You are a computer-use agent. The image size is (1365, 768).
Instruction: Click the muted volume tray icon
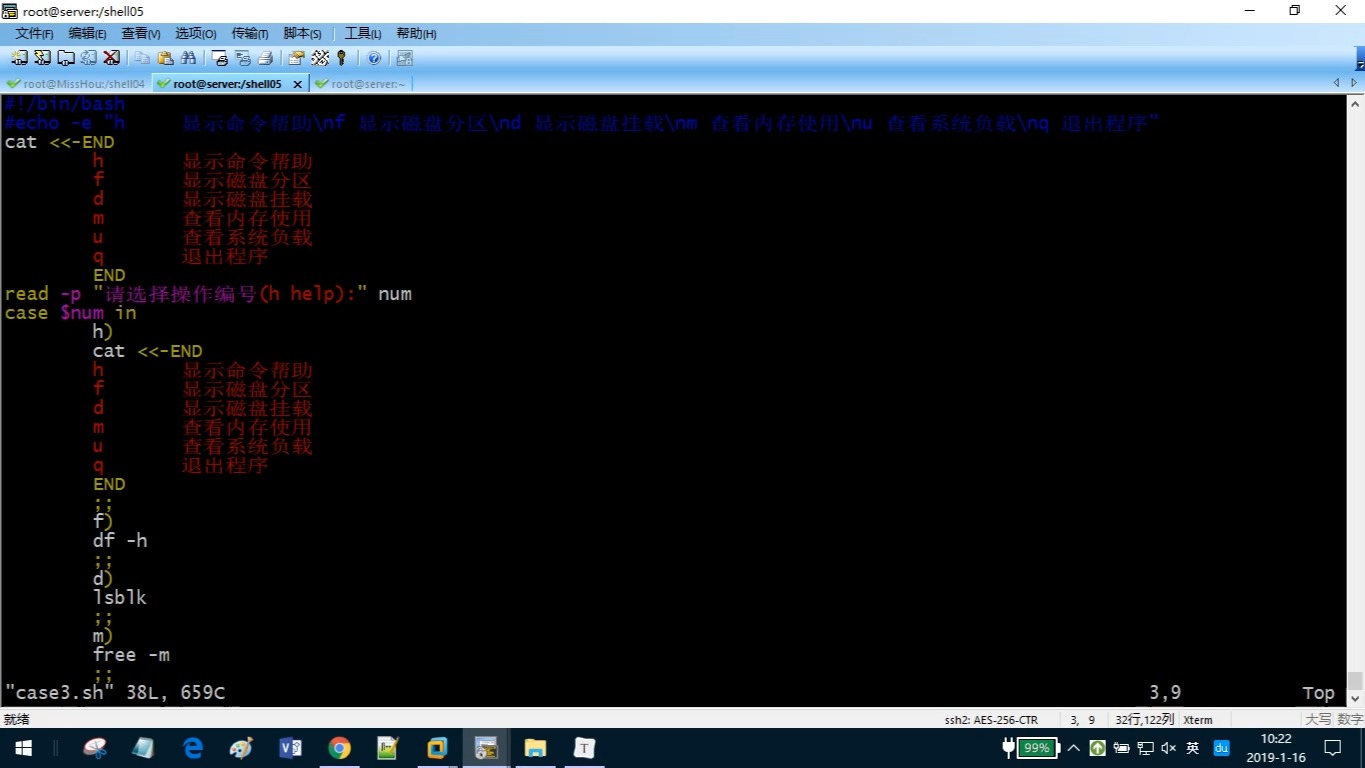point(1169,748)
